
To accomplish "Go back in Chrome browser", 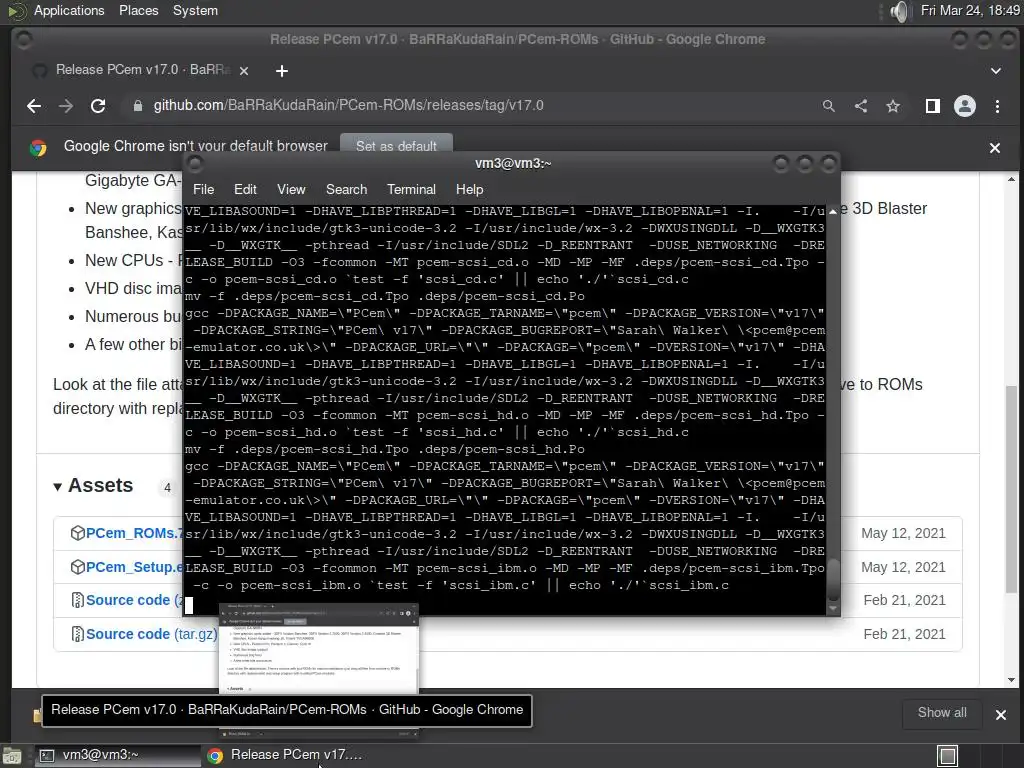I will [34, 106].
